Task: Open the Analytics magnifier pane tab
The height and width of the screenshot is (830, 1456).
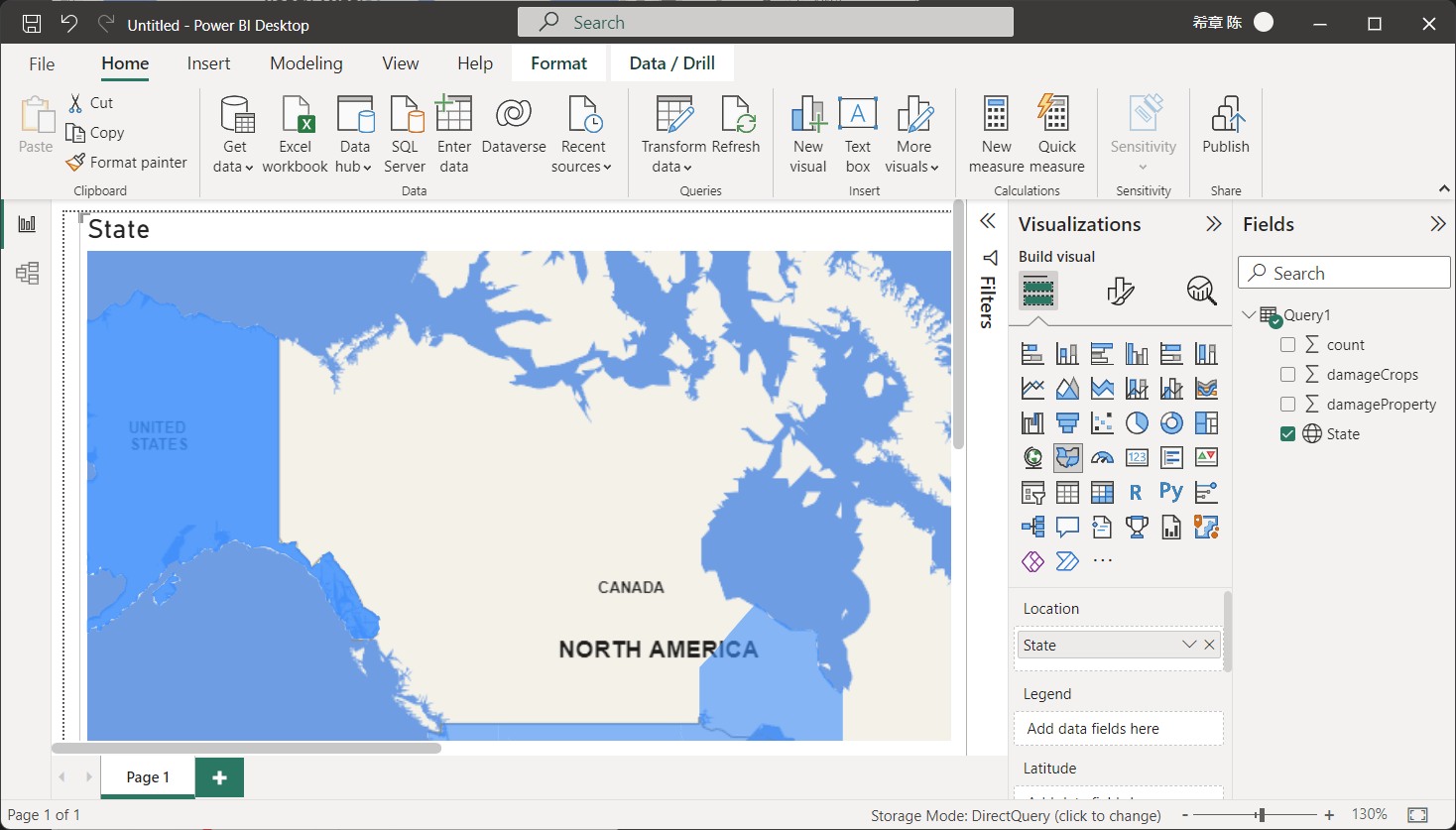Action: tap(1201, 291)
